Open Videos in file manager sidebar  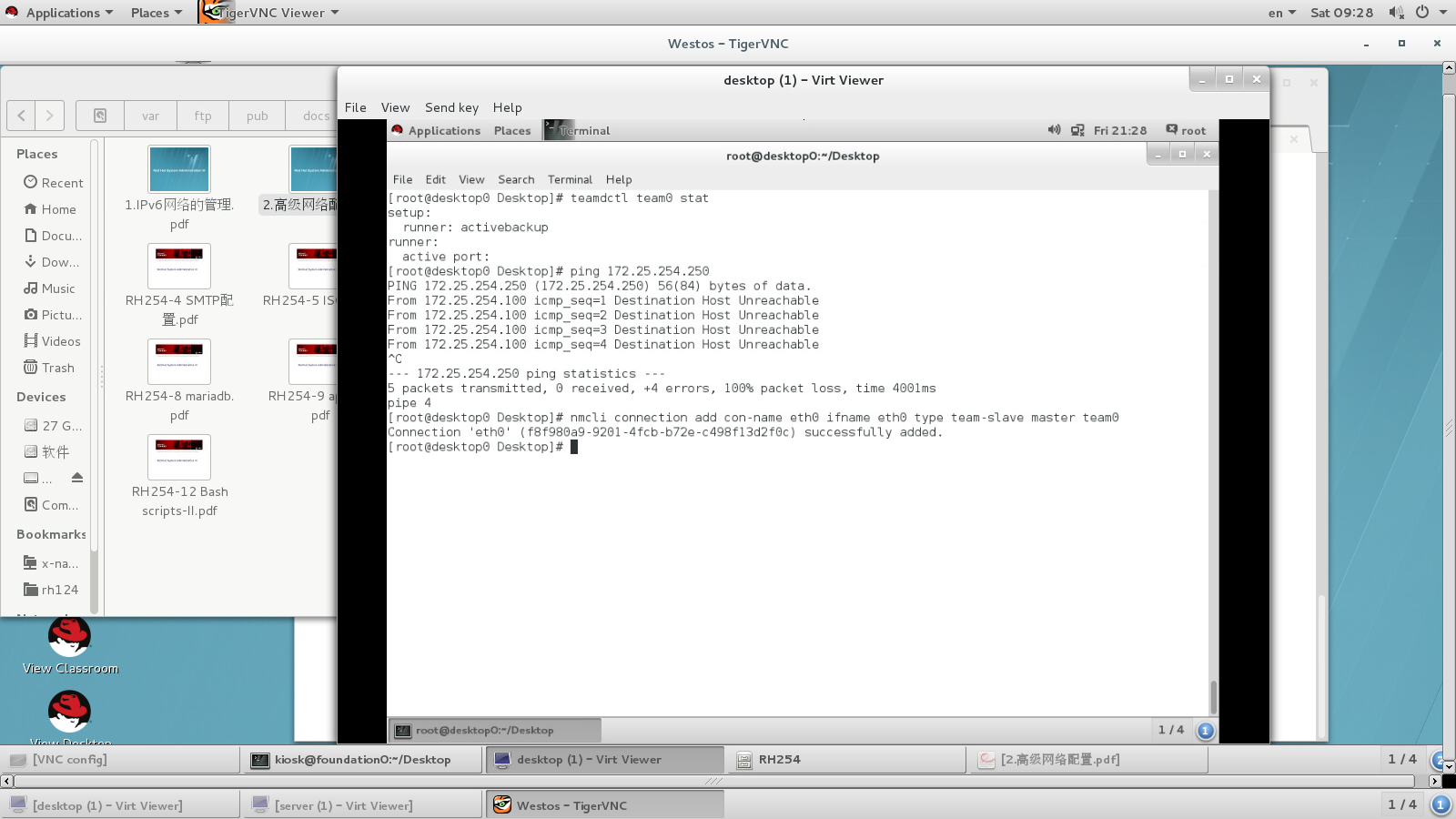click(x=53, y=341)
